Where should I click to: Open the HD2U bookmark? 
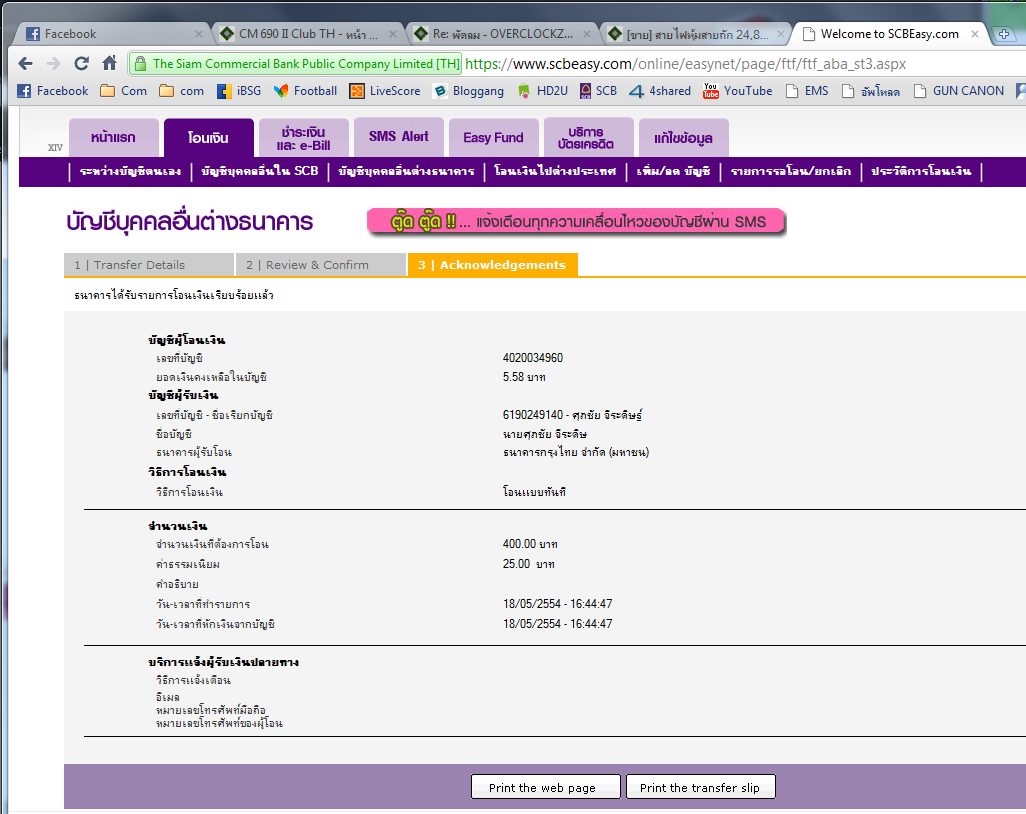click(542, 91)
